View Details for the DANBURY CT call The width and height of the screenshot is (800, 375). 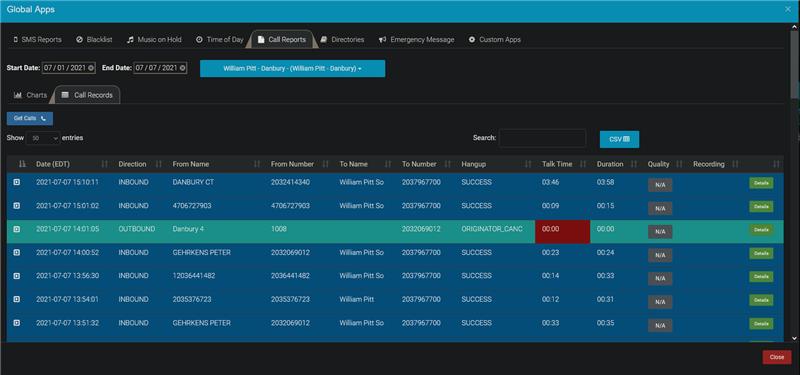point(761,183)
